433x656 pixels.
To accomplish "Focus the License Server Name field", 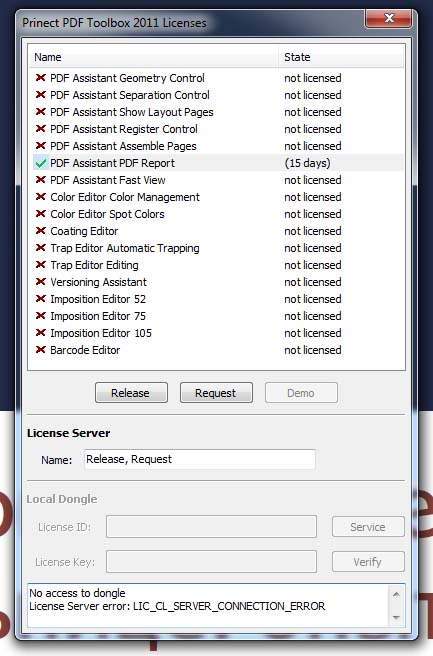I will [200, 459].
